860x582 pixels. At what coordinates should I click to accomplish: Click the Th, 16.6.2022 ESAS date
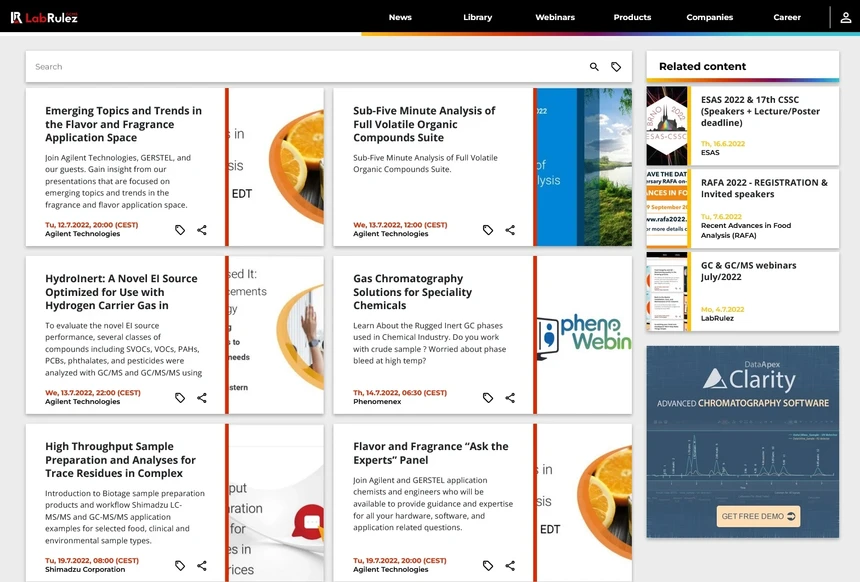[x=722, y=144]
